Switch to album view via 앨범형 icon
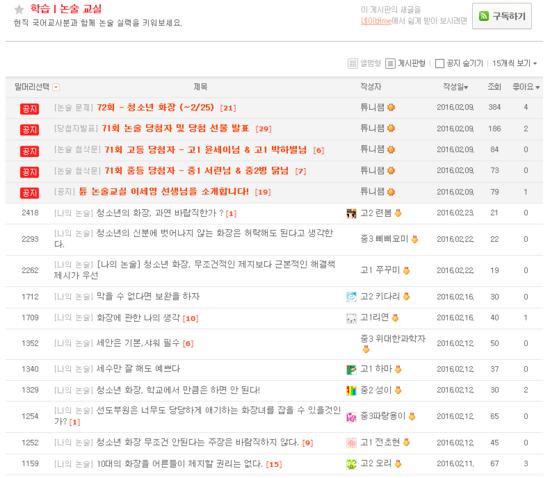The width and height of the screenshot is (550, 478). [x=352, y=63]
